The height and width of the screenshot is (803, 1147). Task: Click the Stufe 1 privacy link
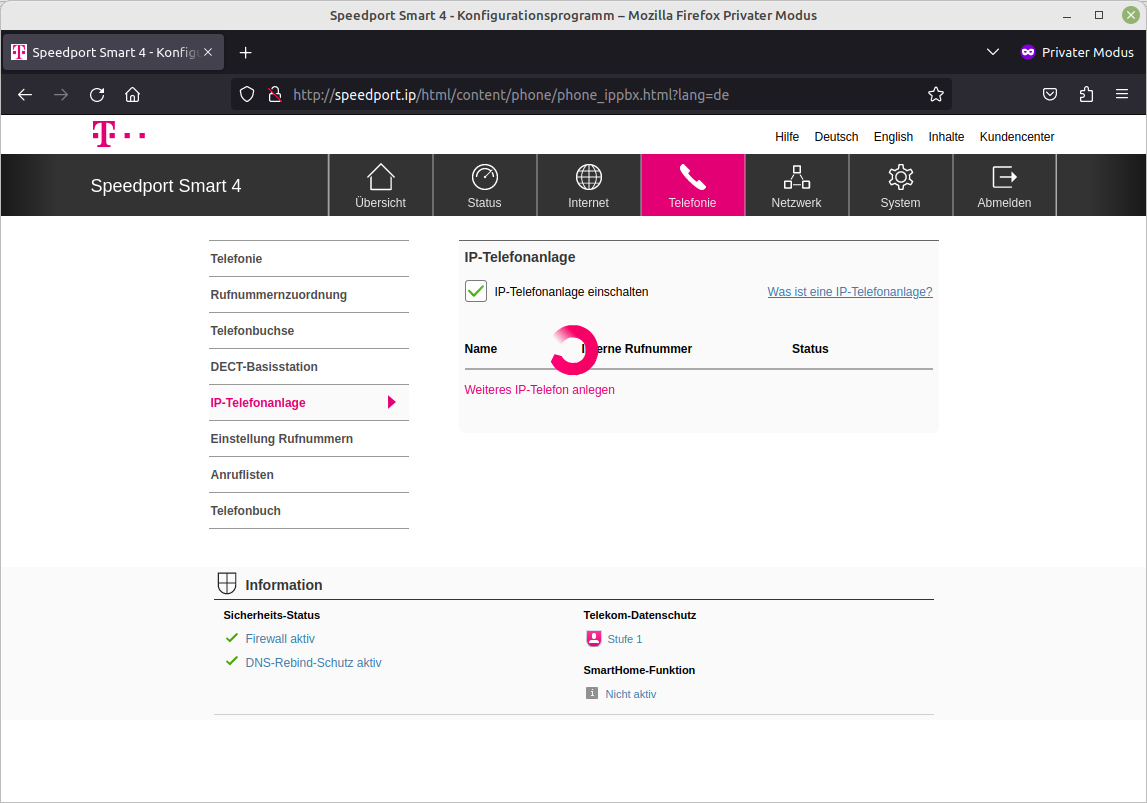click(x=625, y=639)
